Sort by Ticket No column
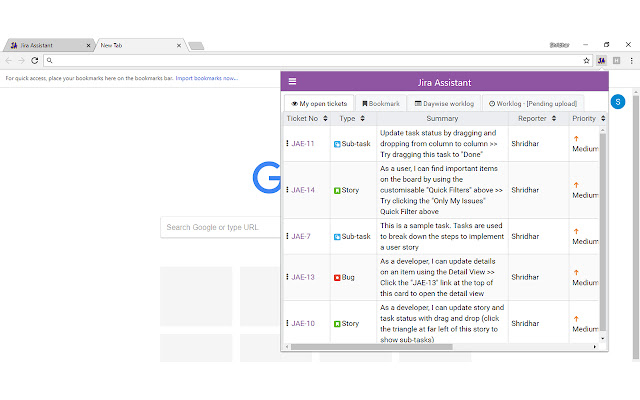This screenshot has width=640, height=400. coord(325,118)
